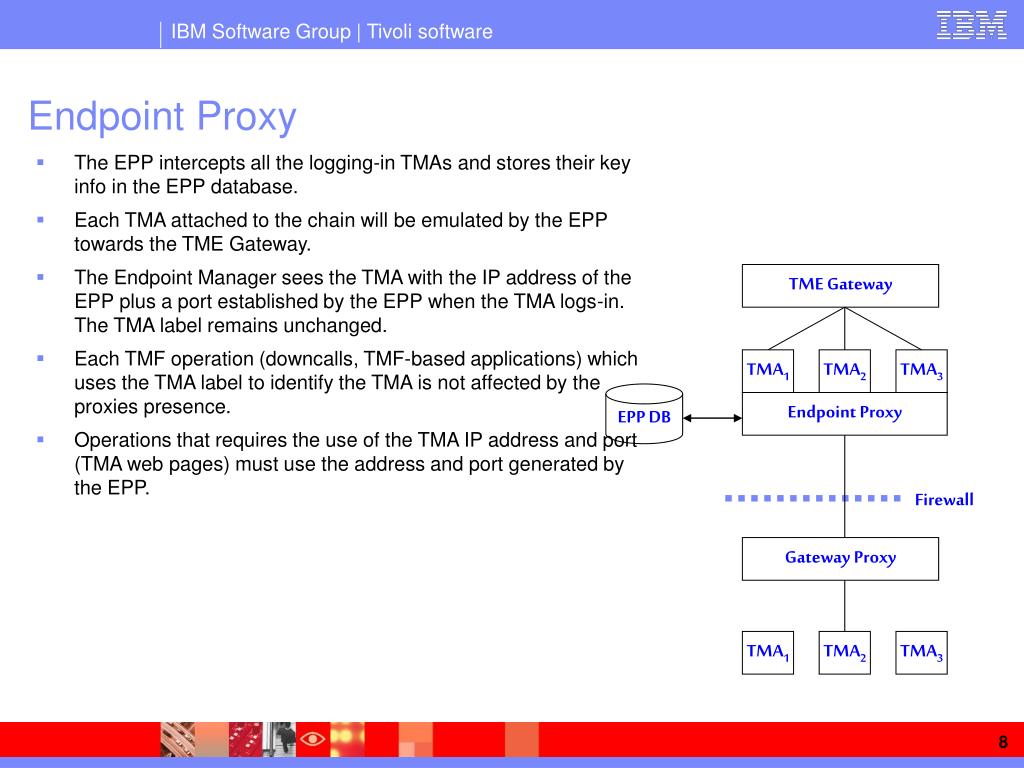Select the "Endpoint Proxy" slide title
The height and width of the screenshot is (768, 1024).
163,116
